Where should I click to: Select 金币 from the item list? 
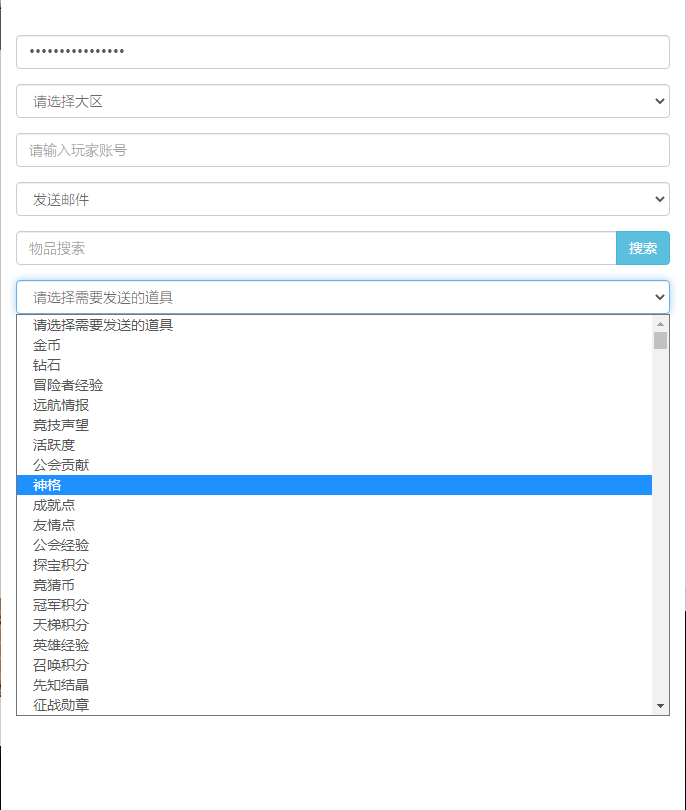47,345
